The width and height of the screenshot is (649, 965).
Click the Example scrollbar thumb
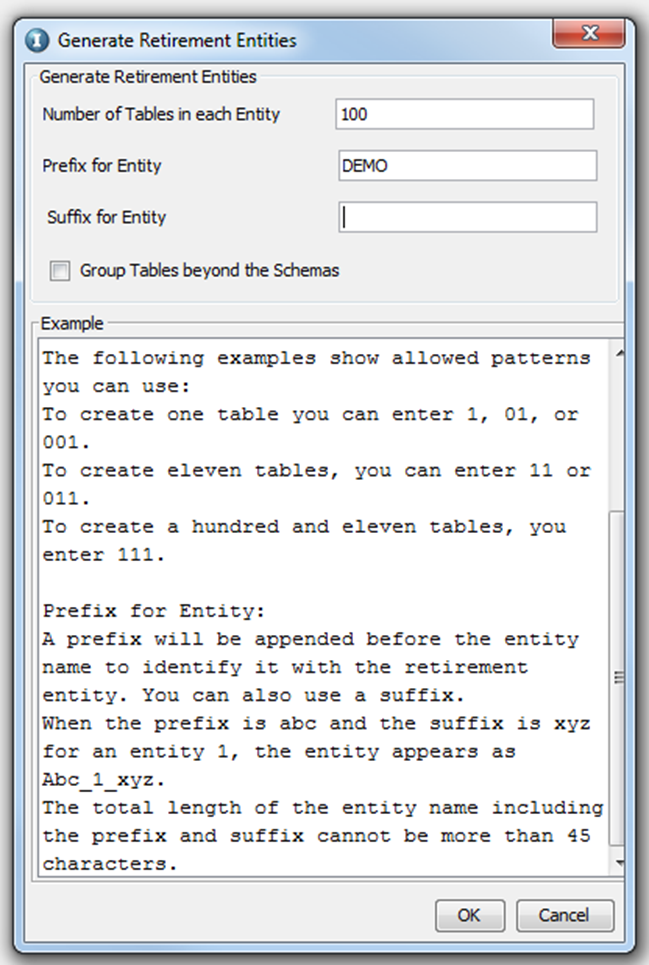[620, 680]
